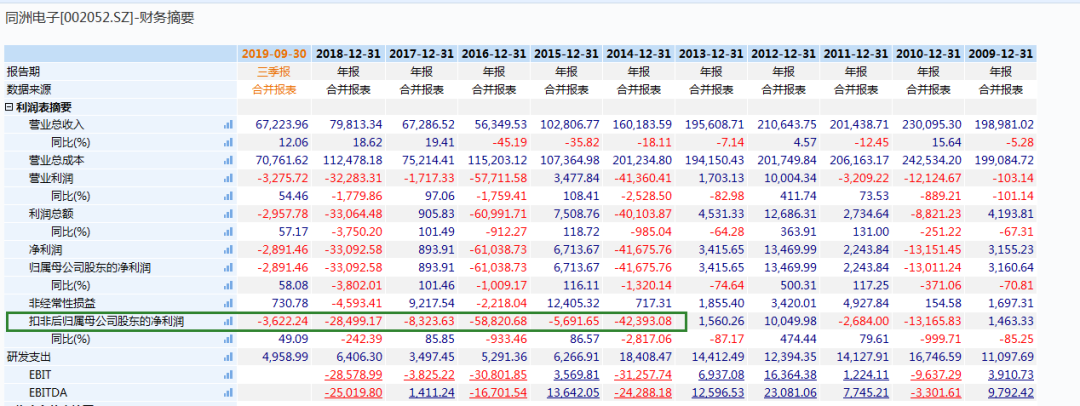This screenshot has width=1080, height=406.
Task: Click the chart icon in 扣非后归属母公司股东的净利润 row
Action: click(x=228, y=321)
